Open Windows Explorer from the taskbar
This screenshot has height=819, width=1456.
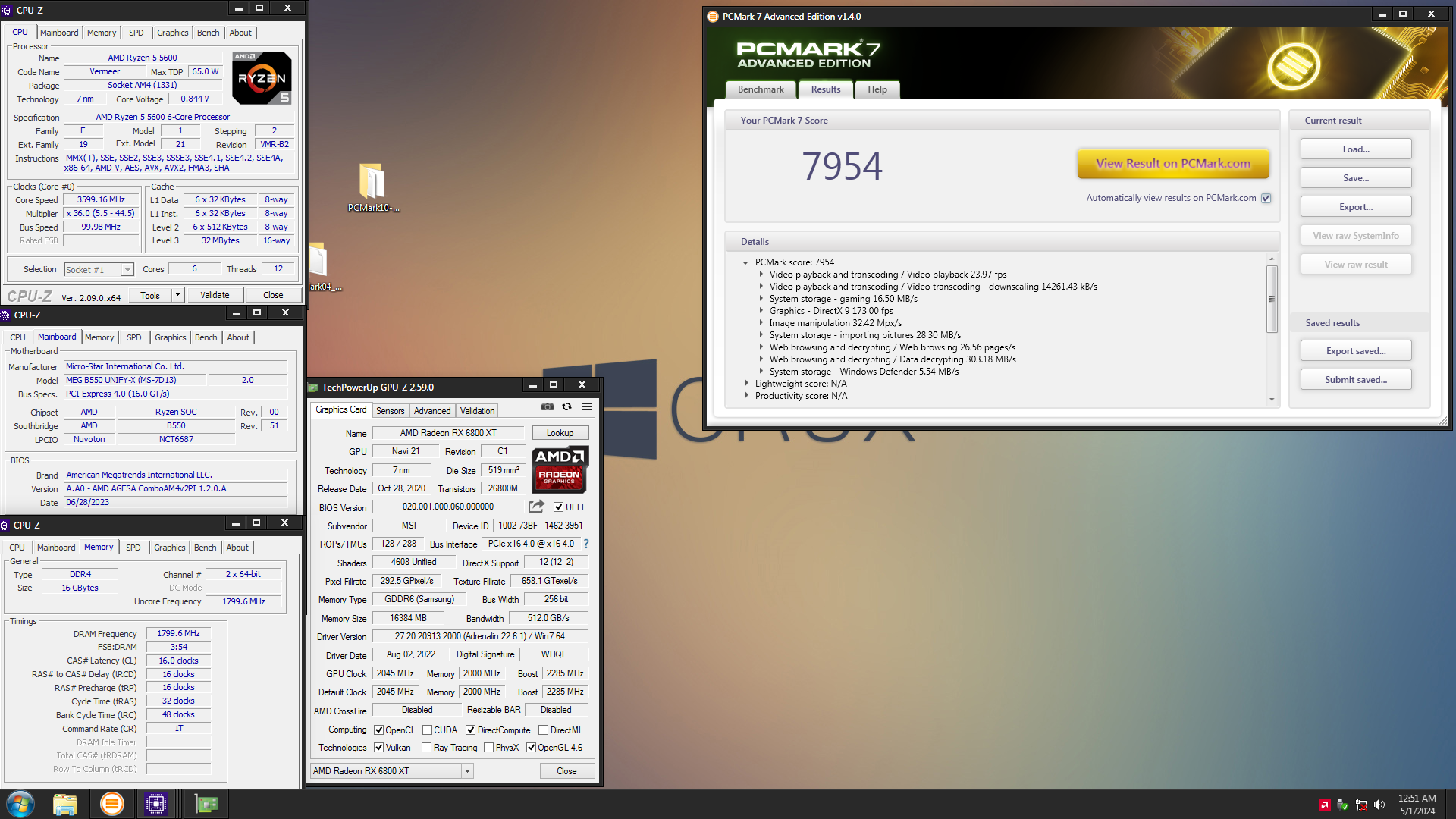[65, 804]
